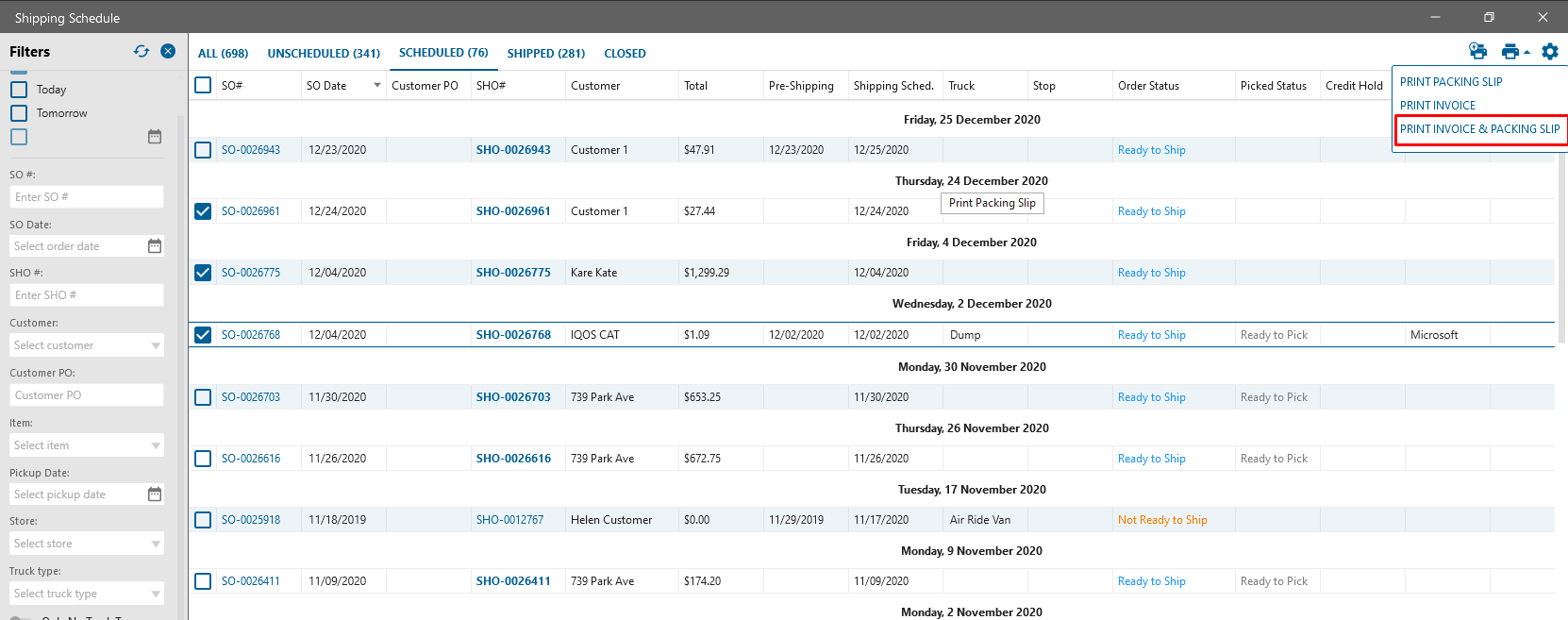The image size is (1568, 620).
Task: Choose Print Invoice & Packing Slip option
Action: 1479,129
